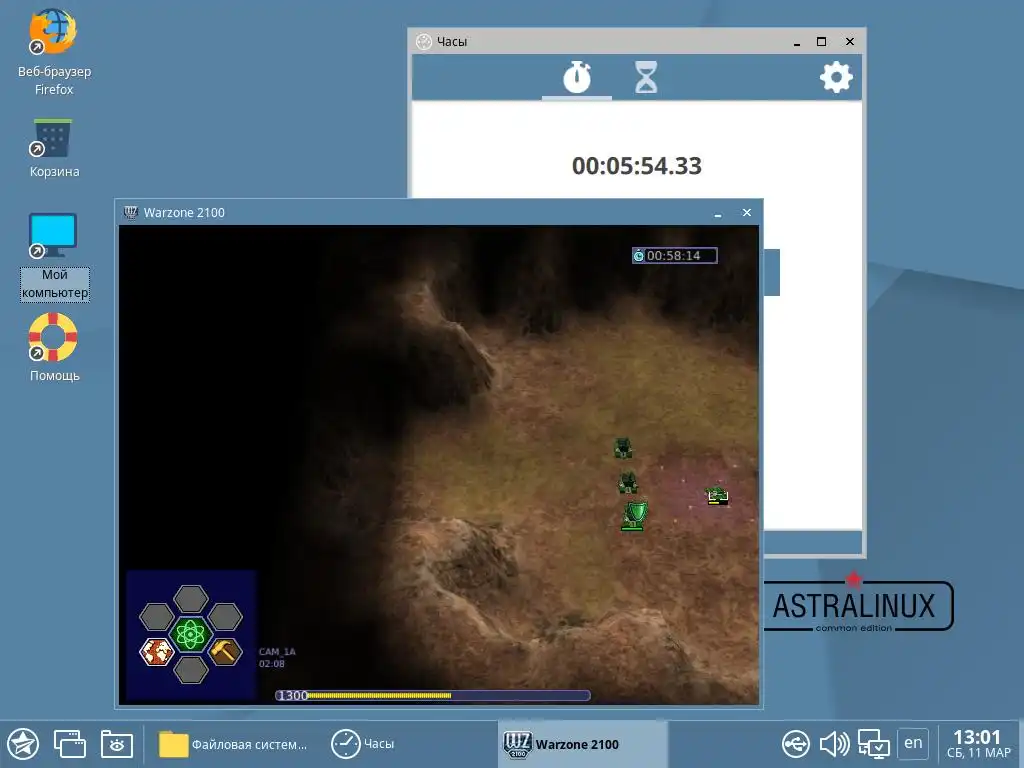
Task: Click the stopwatch reading 00:05:54.33
Action: pyautogui.click(x=637, y=166)
